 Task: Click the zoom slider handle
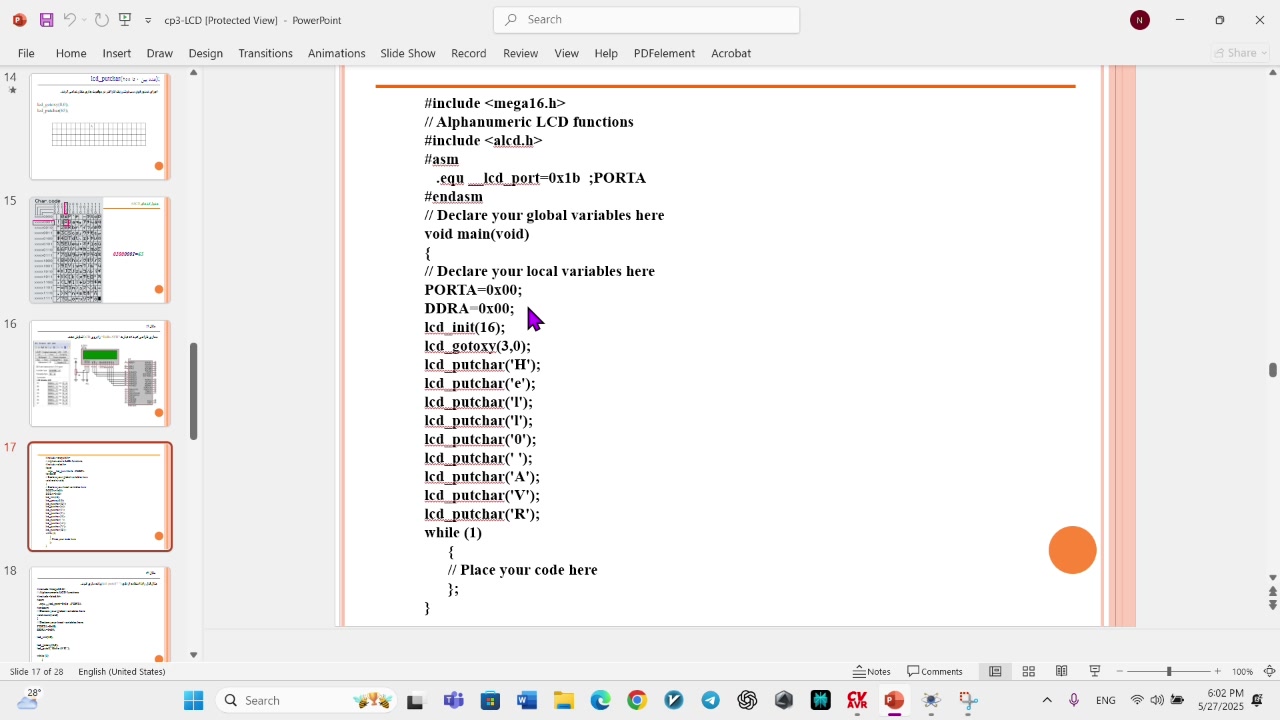tap(1169, 672)
